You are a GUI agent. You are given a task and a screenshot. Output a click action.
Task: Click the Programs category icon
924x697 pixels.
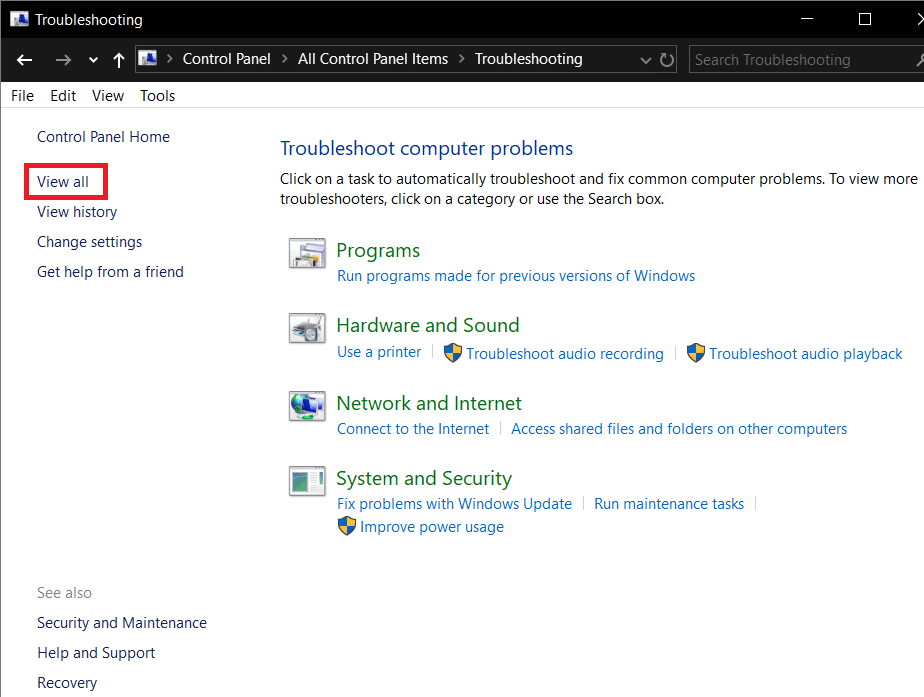[307, 254]
